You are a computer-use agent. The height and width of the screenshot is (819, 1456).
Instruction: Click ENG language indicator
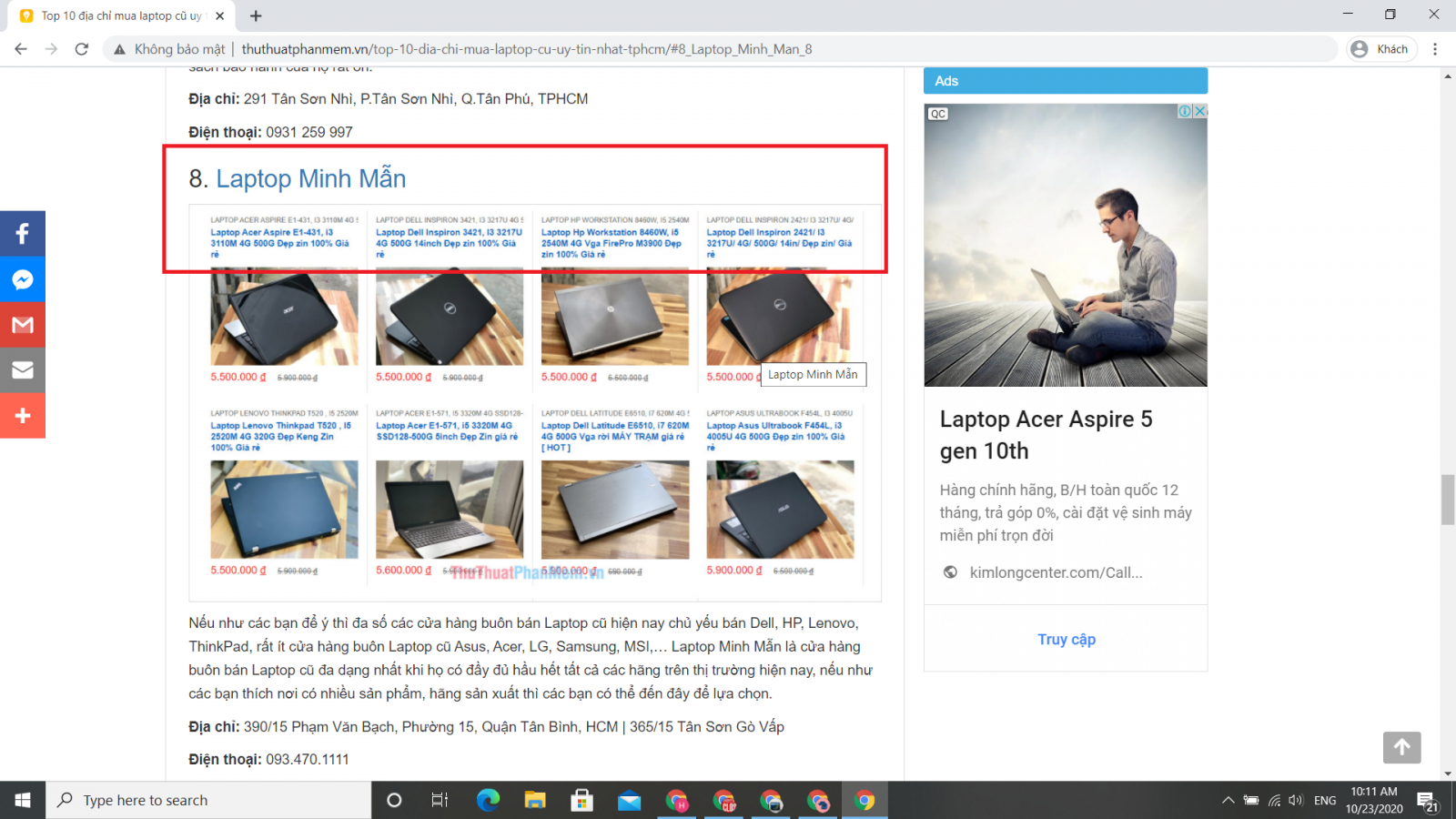tap(1325, 800)
